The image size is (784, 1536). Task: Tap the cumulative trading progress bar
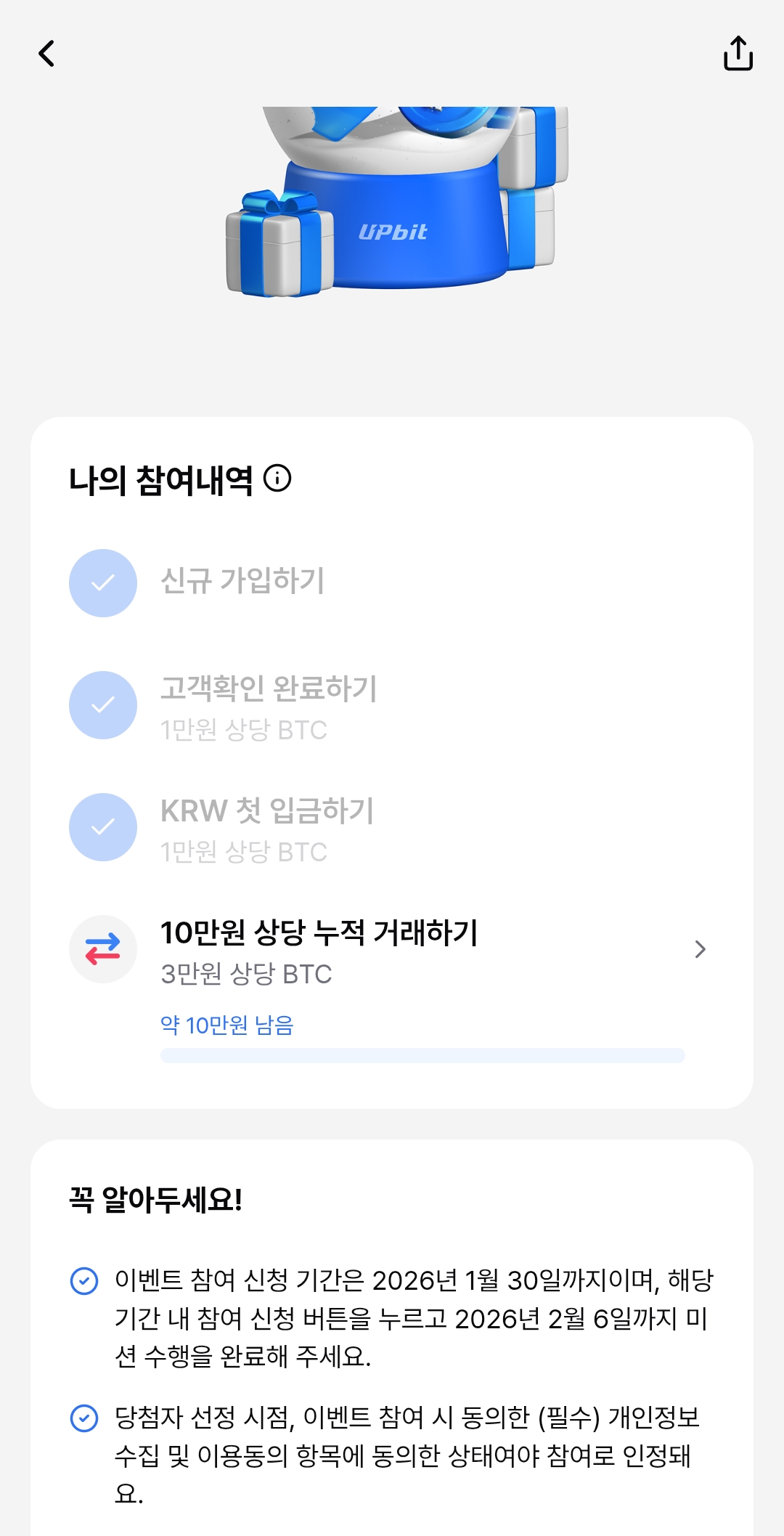click(422, 1055)
